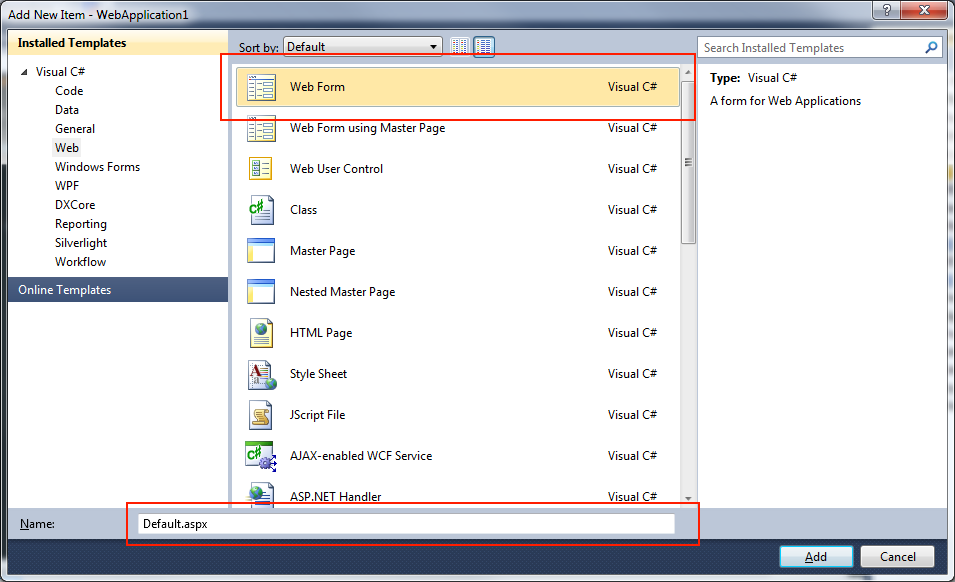The image size is (955, 582).
Task: Click the Add button
Action: 816,556
